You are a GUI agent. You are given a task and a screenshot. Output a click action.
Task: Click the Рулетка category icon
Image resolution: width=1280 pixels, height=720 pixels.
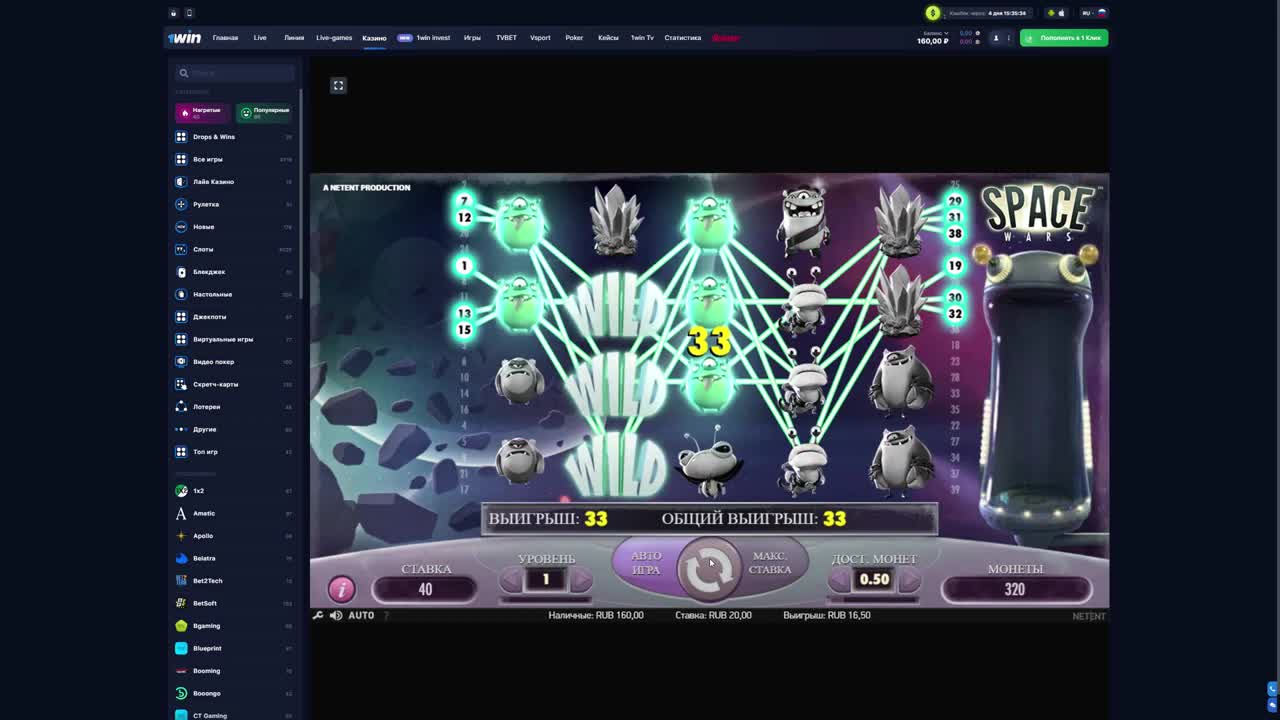[181, 204]
